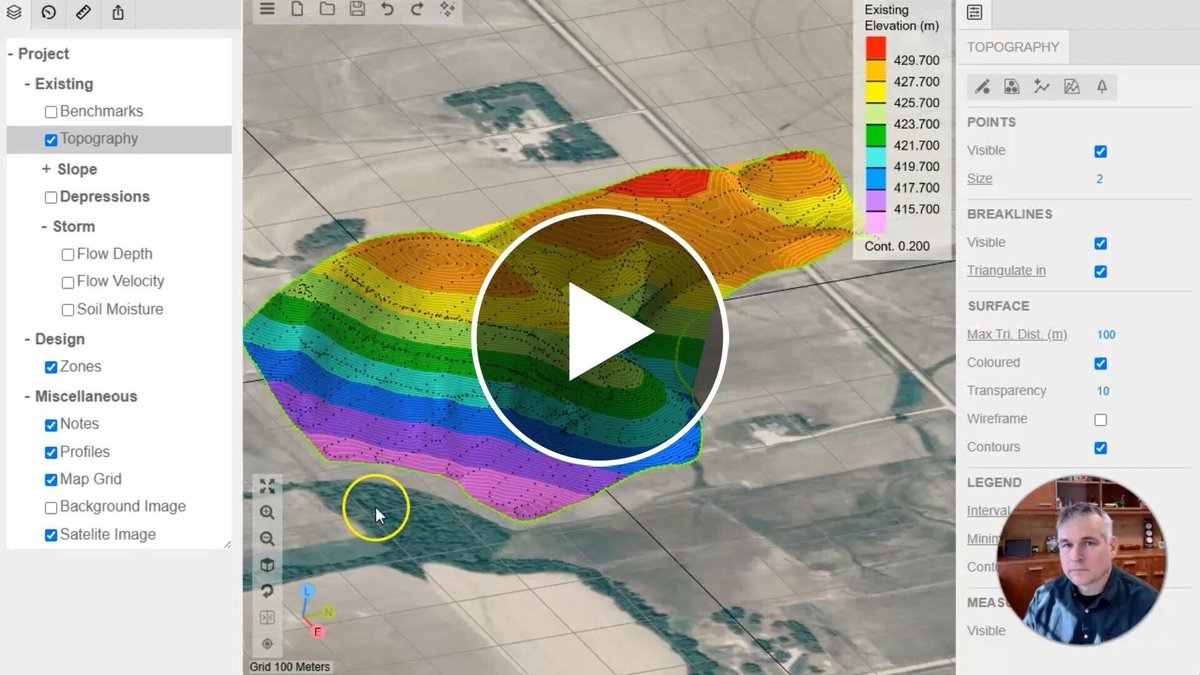Screen dimensions: 1200x675
Task: Rotate view with the circular arrow icon
Action: point(267,591)
